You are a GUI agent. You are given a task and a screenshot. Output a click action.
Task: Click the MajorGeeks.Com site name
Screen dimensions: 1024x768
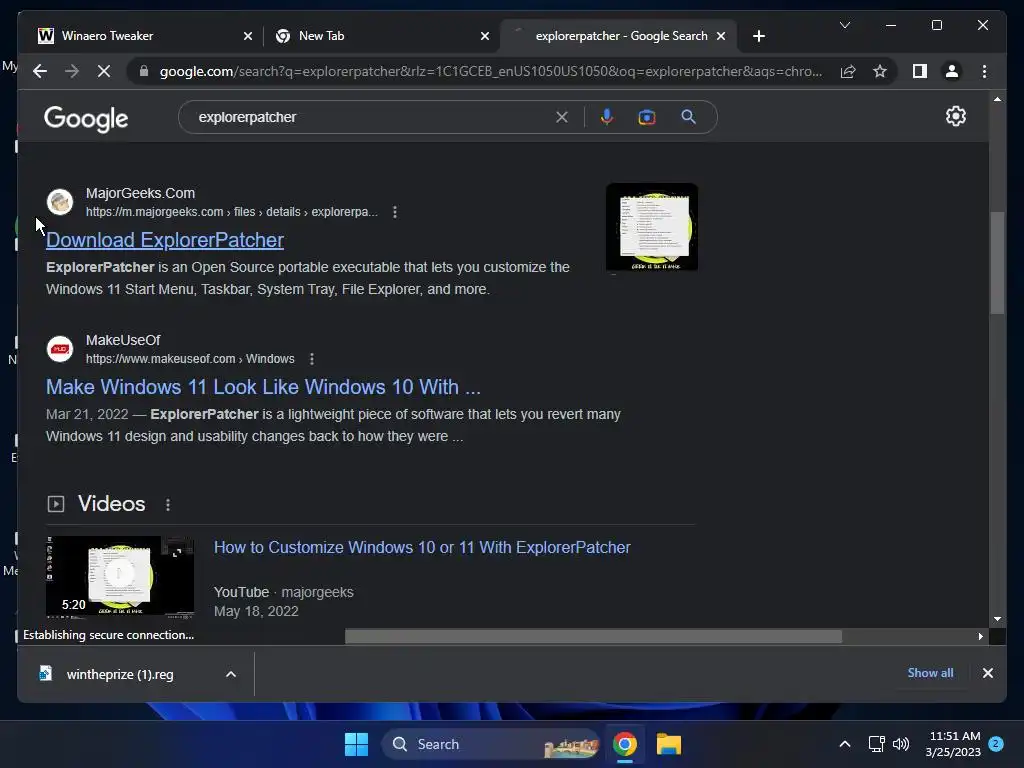coord(140,193)
